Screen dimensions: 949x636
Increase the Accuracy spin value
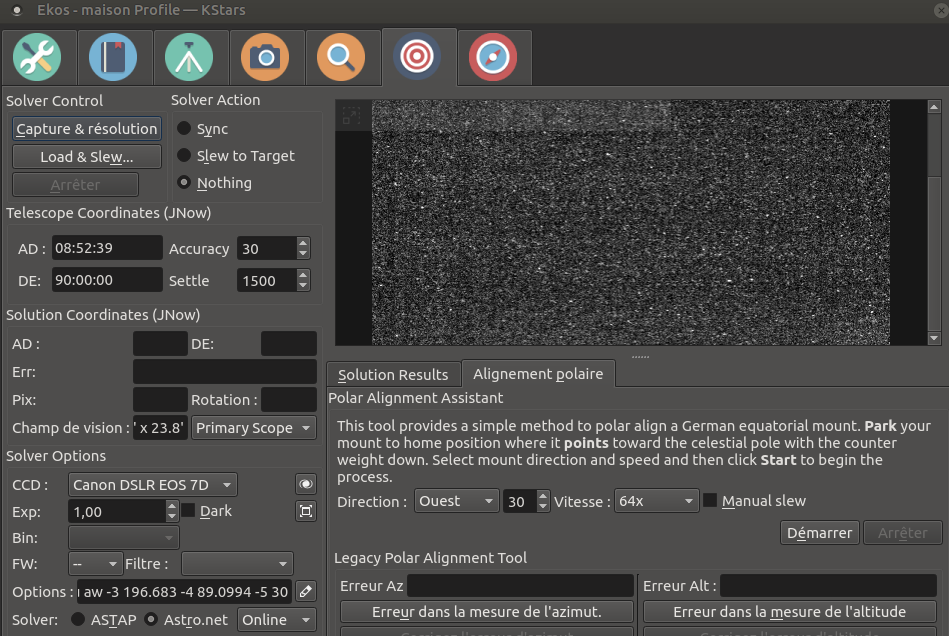[x=303, y=243]
